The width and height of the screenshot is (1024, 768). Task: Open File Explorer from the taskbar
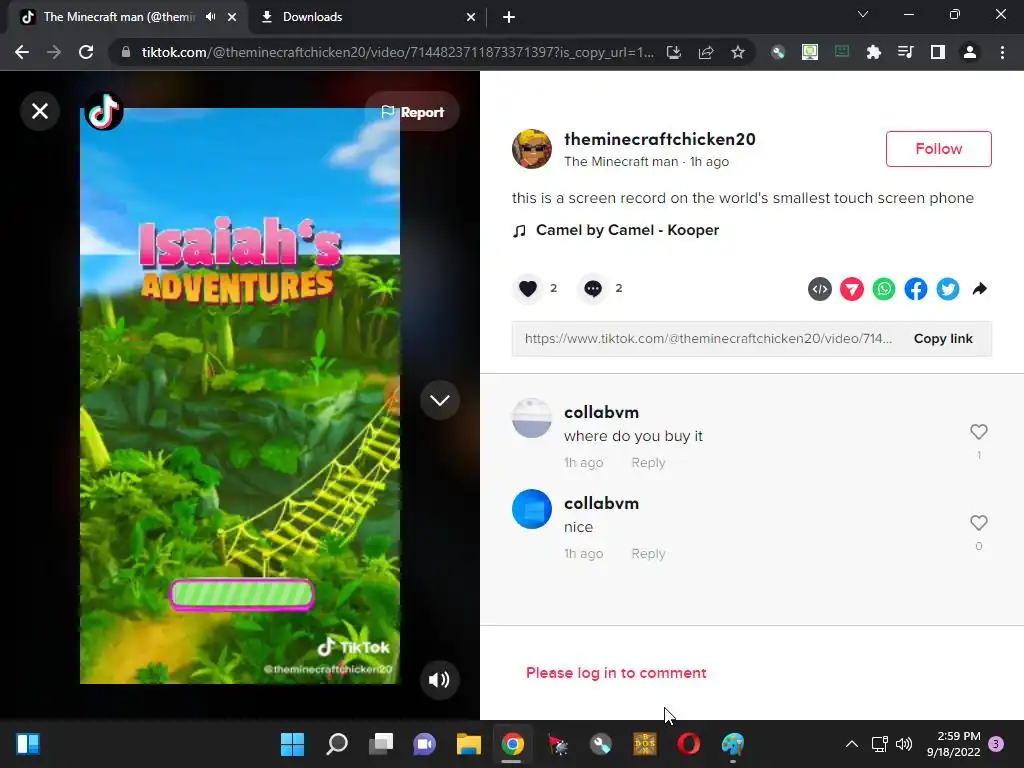tap(469, 744)
